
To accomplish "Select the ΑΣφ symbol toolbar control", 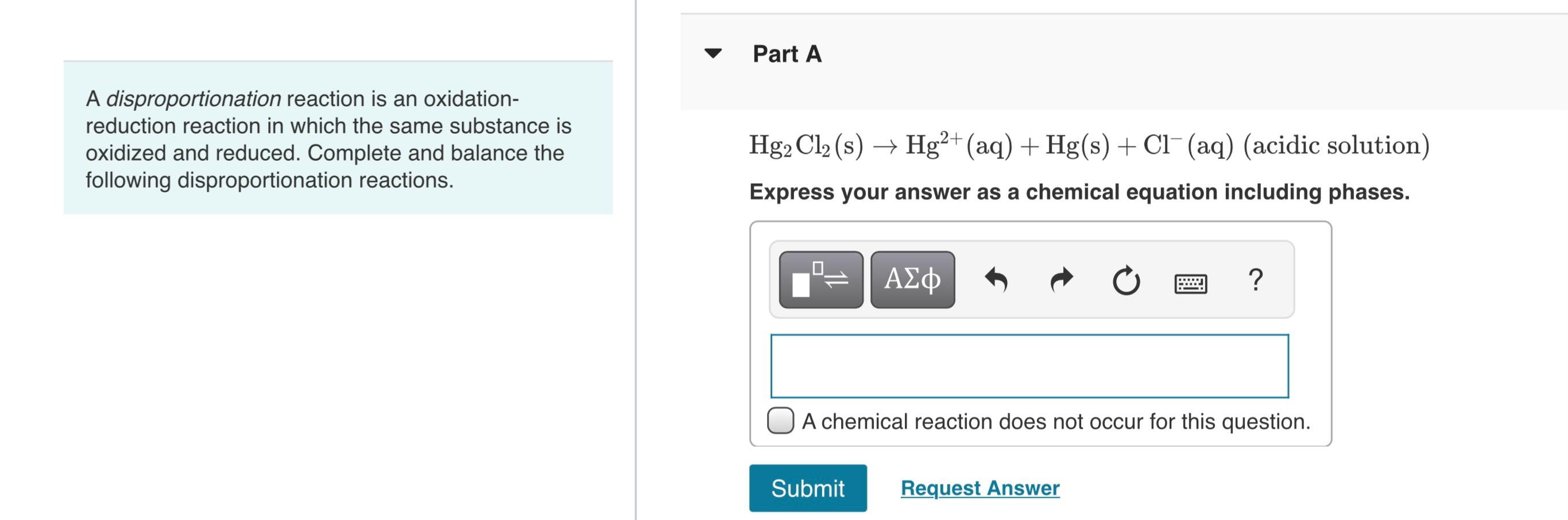I will [914, 280].
